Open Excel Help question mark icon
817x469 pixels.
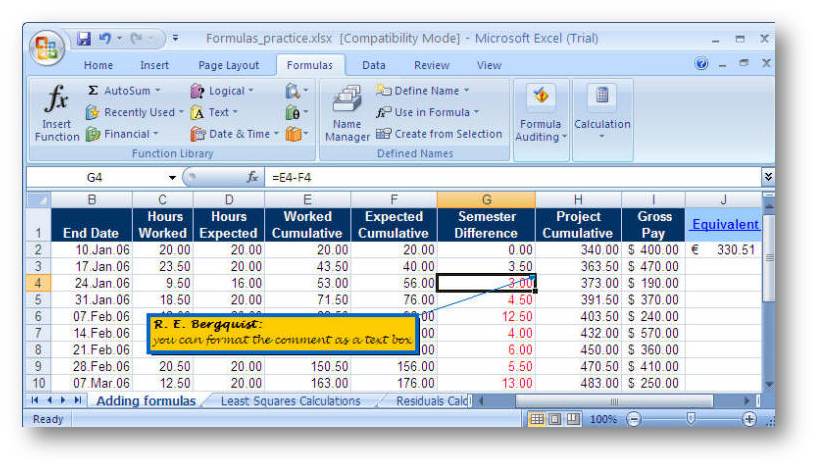[702, 65]
